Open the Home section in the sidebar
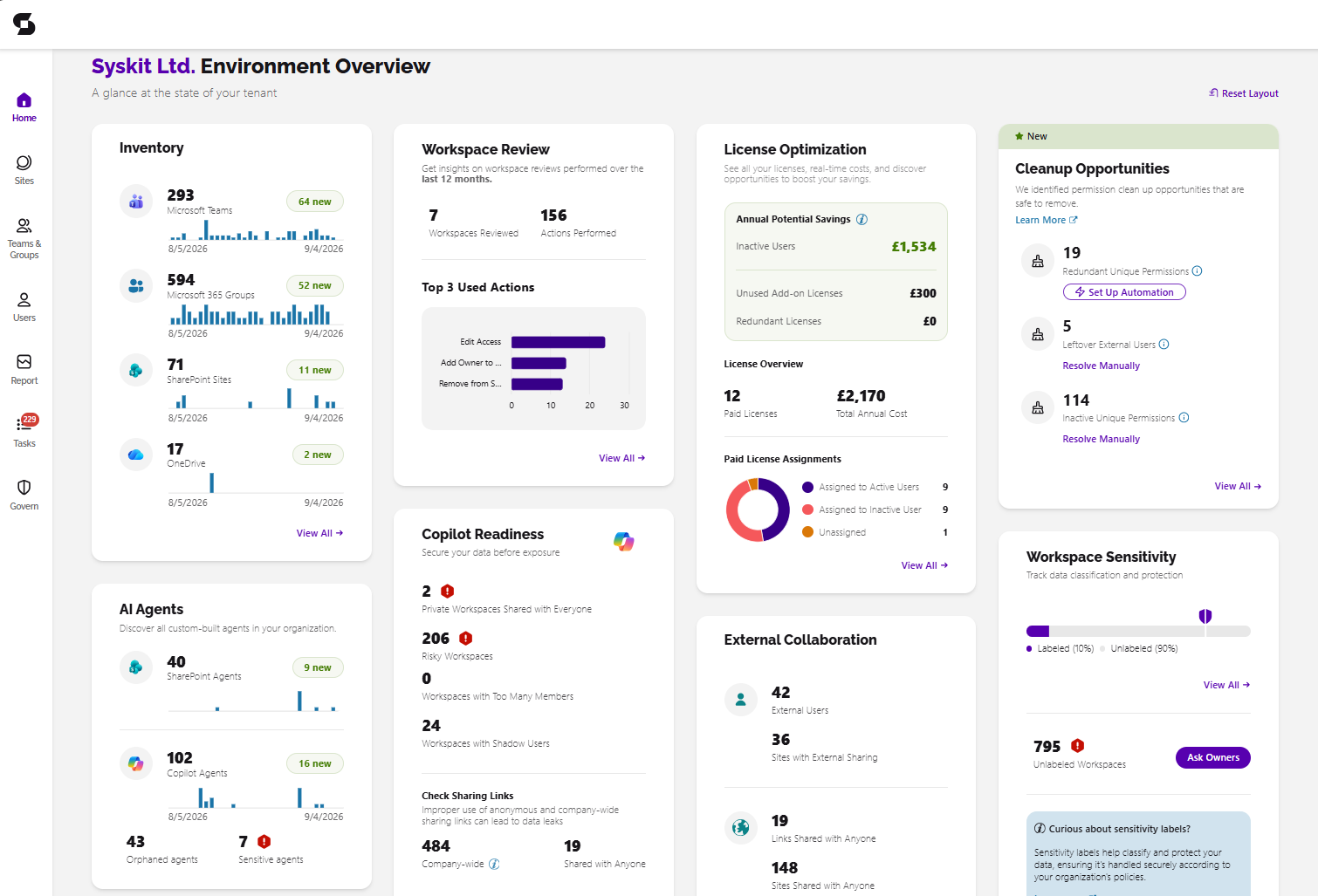This screenshot has height=896, width=1318. 24,107
